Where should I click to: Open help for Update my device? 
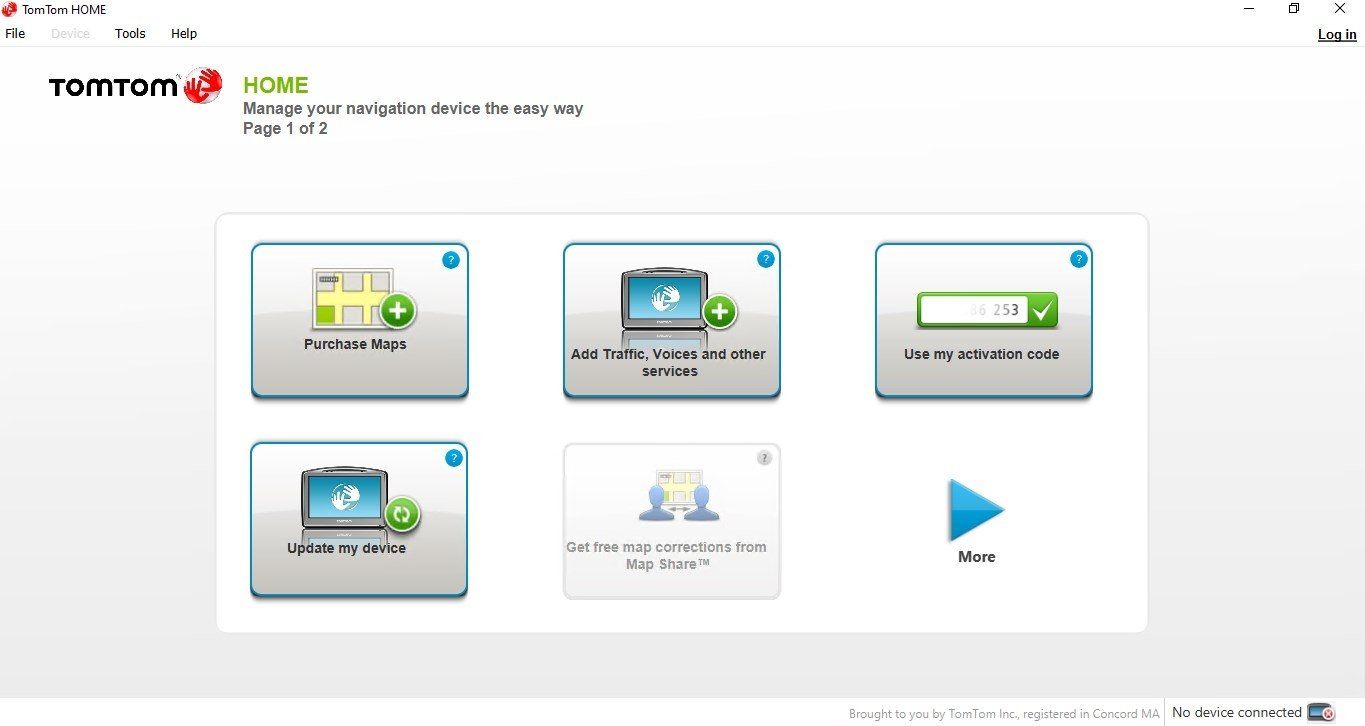click(x=454, y=458)
